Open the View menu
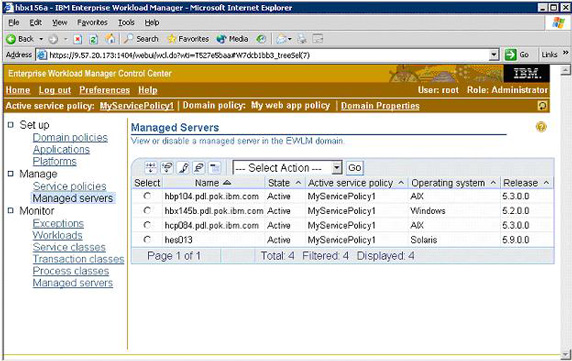The image size is (572, 361). click(x=59, y=23)
